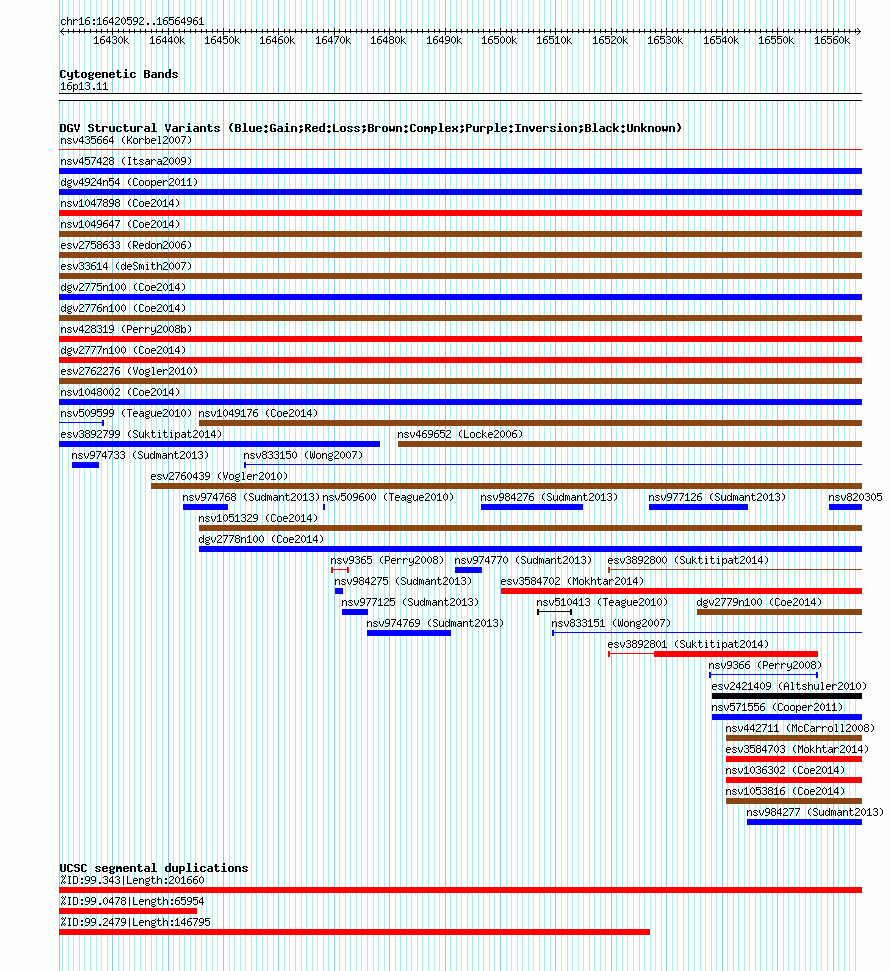Viewport: 890px width, 971px height.
Task: Select dgv2777n100 (Coe2014) label
Action: pyautogui.click(x=123, y=351)
